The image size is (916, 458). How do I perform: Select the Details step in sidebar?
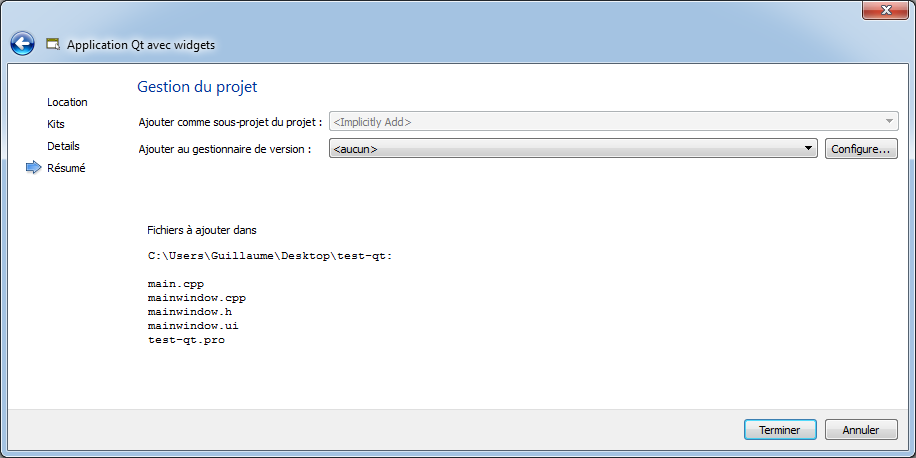63,146
